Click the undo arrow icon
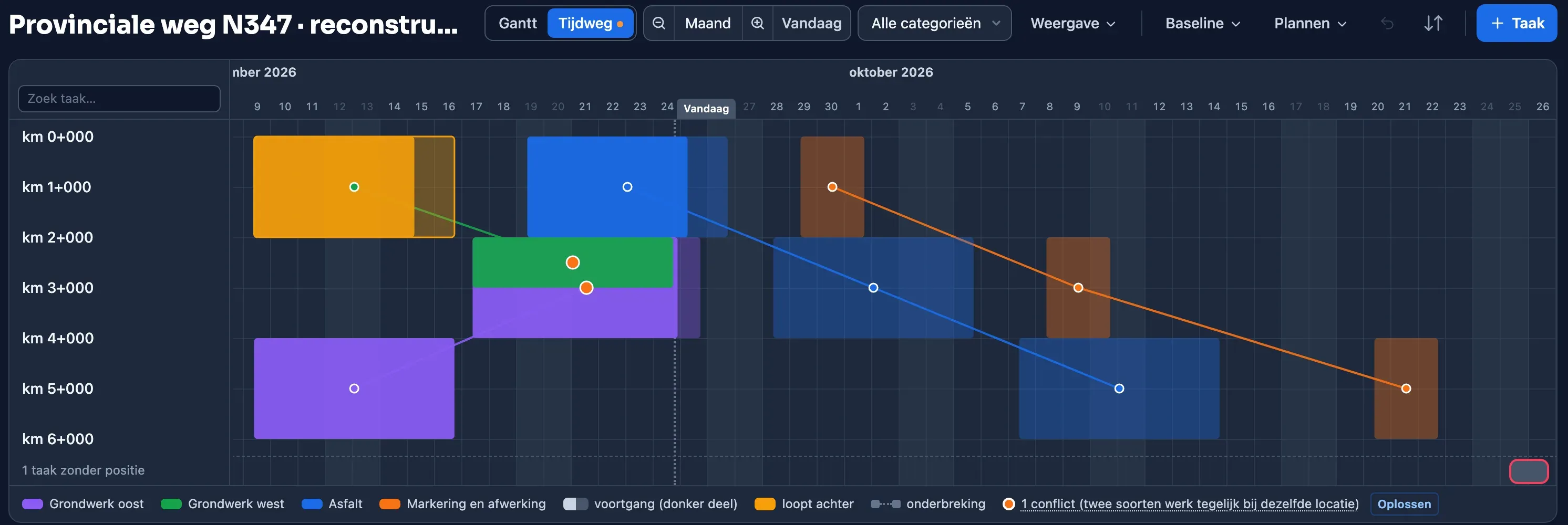Viewport: 1568px width, 525px height. click(x=1387, y=23)
